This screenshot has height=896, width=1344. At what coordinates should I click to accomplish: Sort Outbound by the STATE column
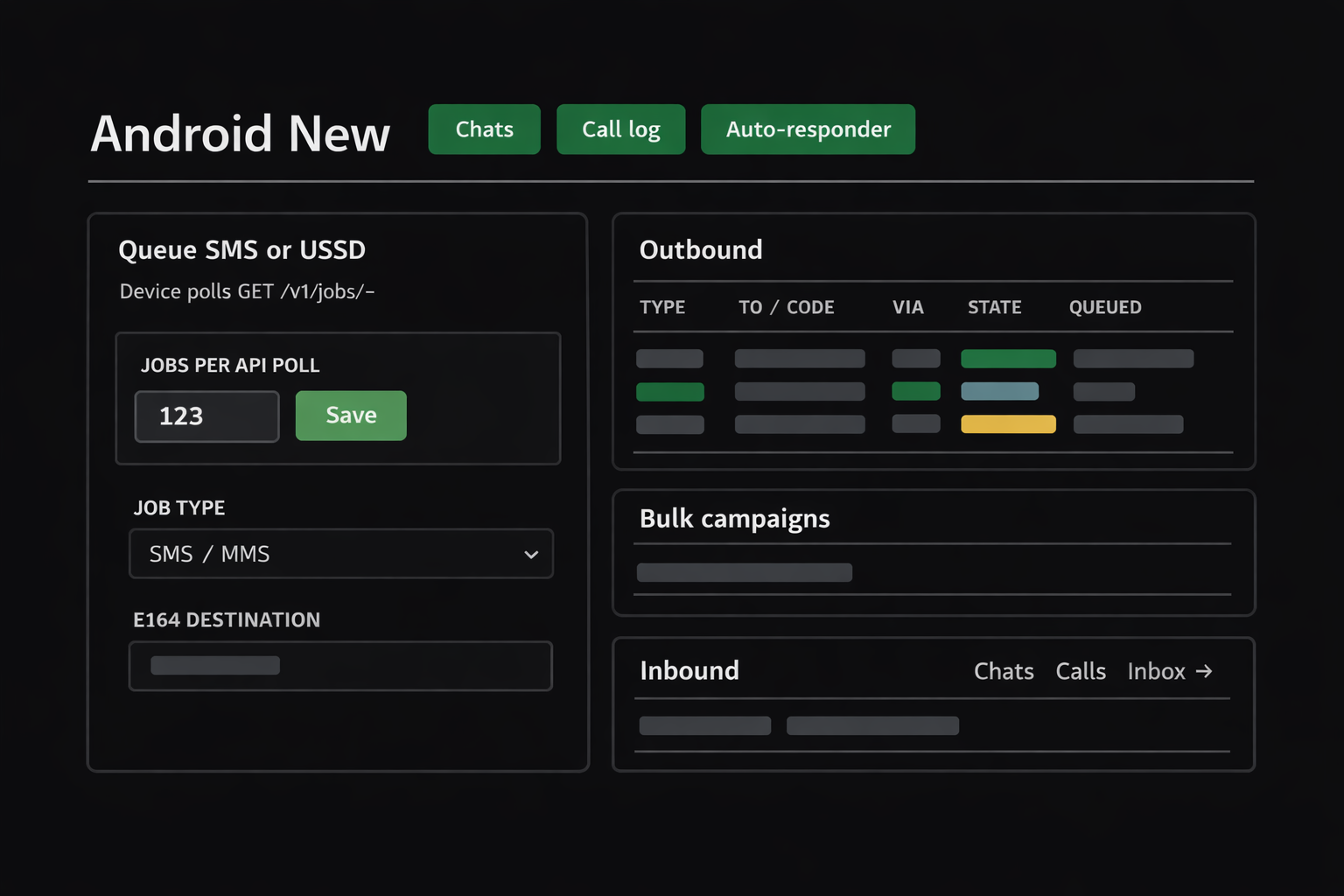coord(994,307)
